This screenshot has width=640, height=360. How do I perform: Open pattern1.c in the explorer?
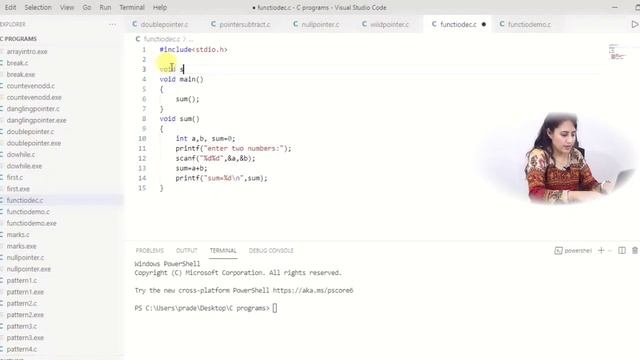(x=22, y=280)
